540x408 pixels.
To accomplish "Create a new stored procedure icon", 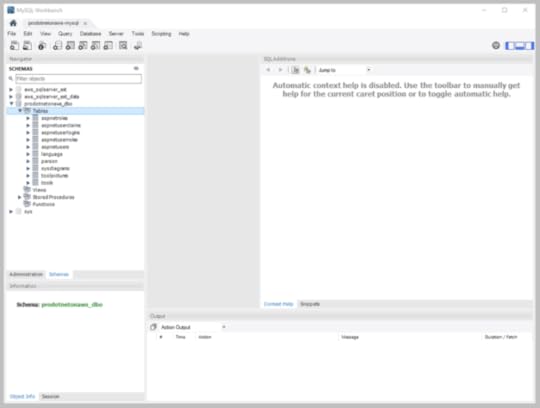I will click(95, 45).
